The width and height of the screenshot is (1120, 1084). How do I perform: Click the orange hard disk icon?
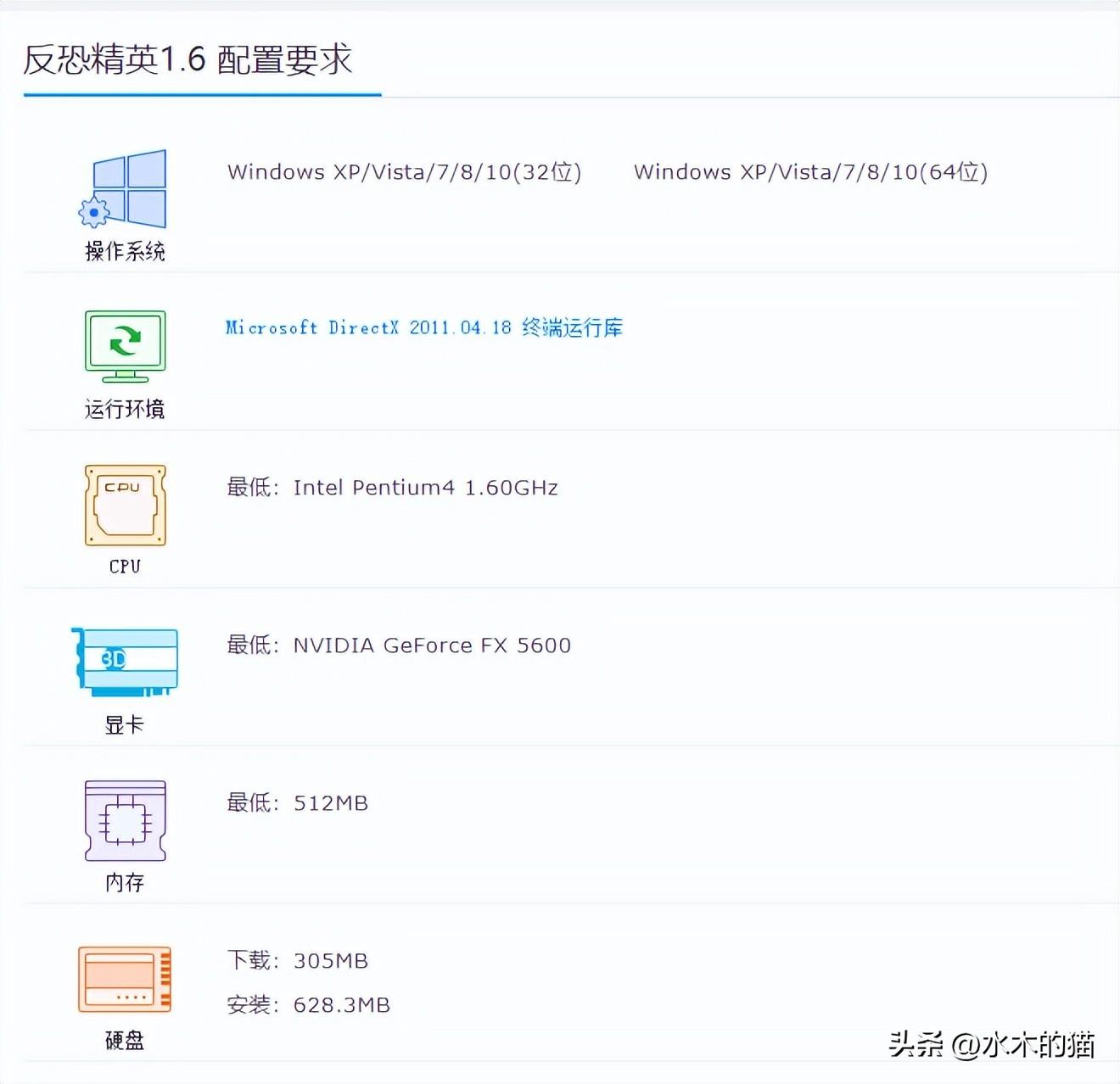[125, 980]
